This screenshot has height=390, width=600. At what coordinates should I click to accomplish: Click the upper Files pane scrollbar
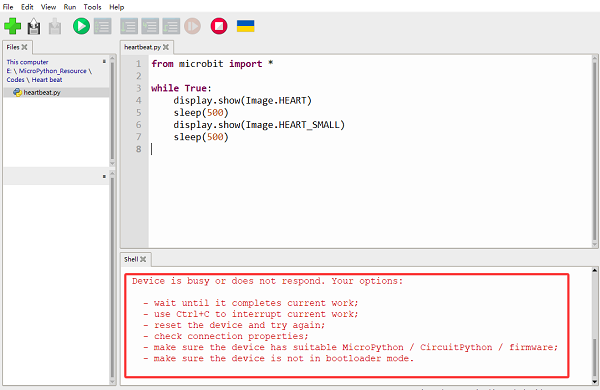point(112,111)
